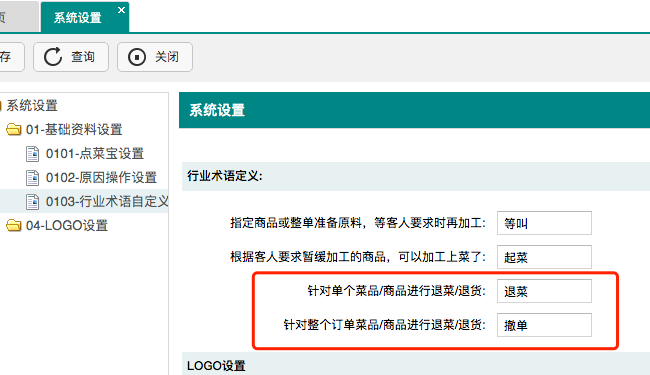Collapse the 01-基础资料设置 folder node
Image resolution: width=650 pixels, height=375 pixels.
tap(74, 130)
